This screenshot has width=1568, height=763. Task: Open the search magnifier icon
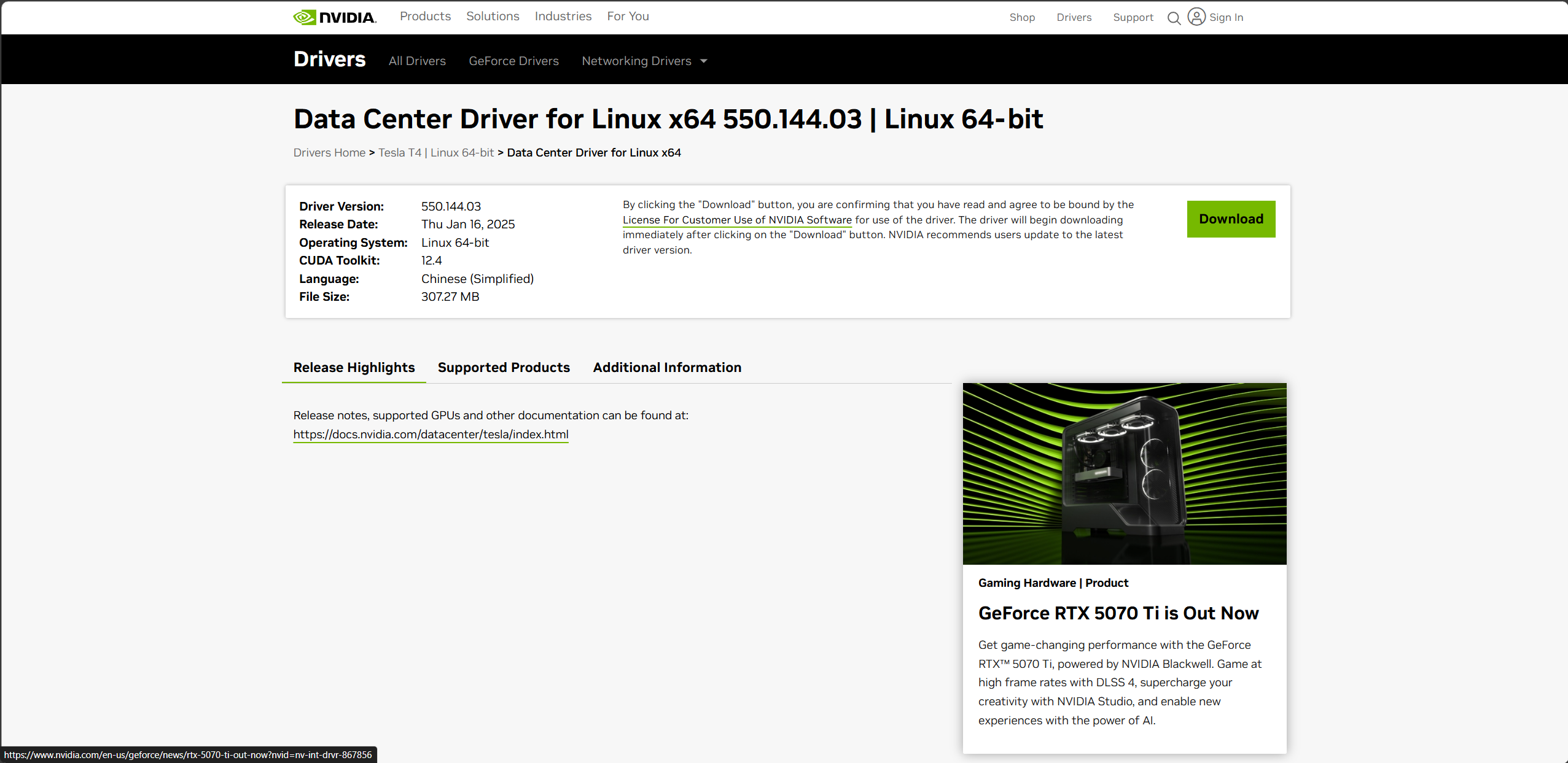[1174, 18]
